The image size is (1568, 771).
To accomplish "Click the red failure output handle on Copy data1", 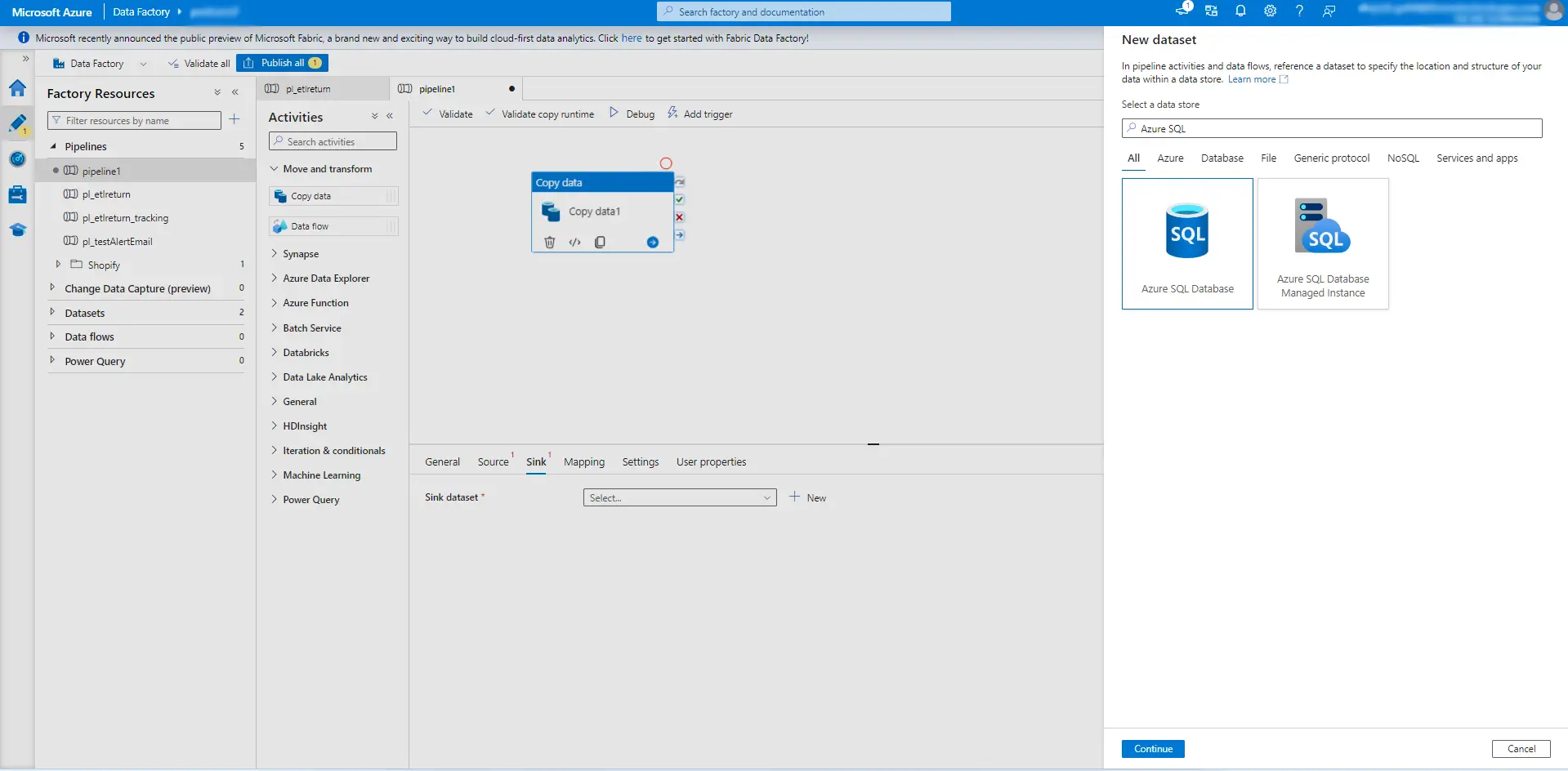I will point(680,217).
